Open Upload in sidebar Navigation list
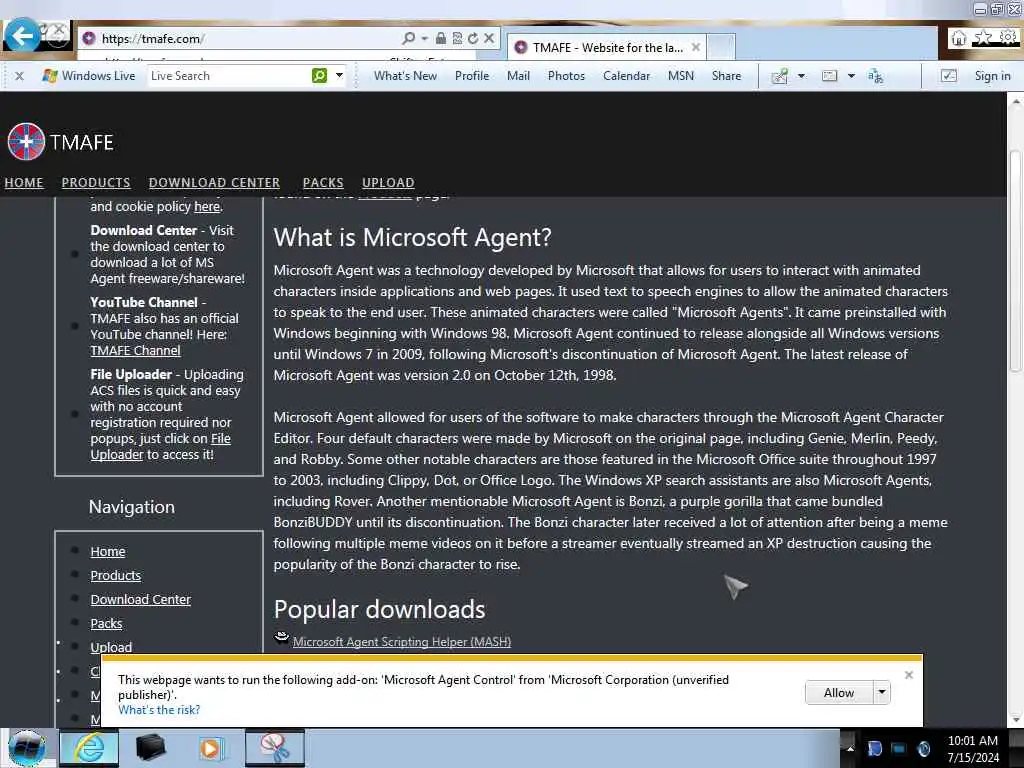 [x=111, y=647]
